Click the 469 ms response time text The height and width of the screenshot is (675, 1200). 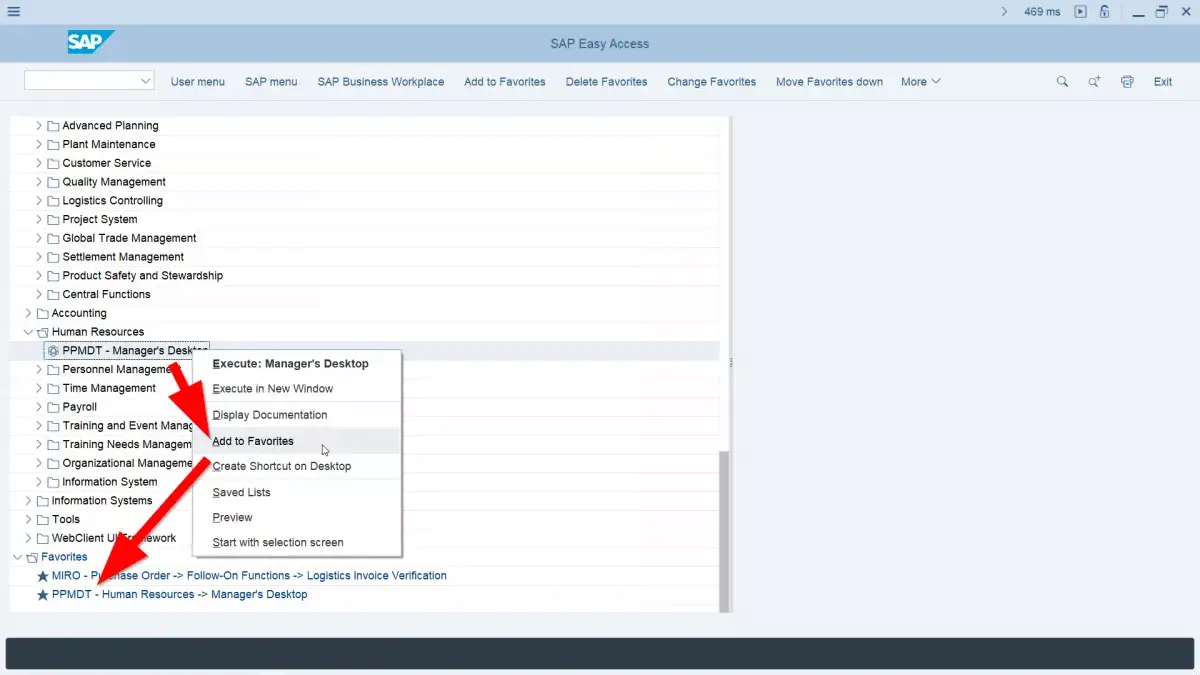tap(1042, 12)
